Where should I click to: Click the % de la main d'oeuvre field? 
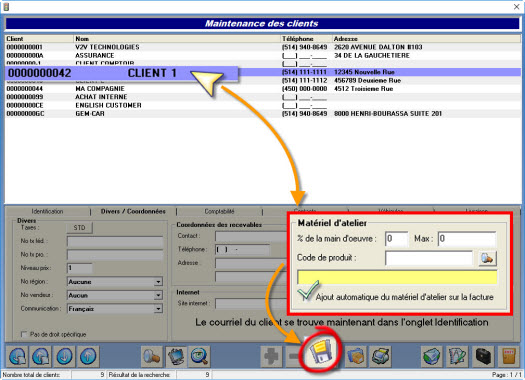[397, 239]
